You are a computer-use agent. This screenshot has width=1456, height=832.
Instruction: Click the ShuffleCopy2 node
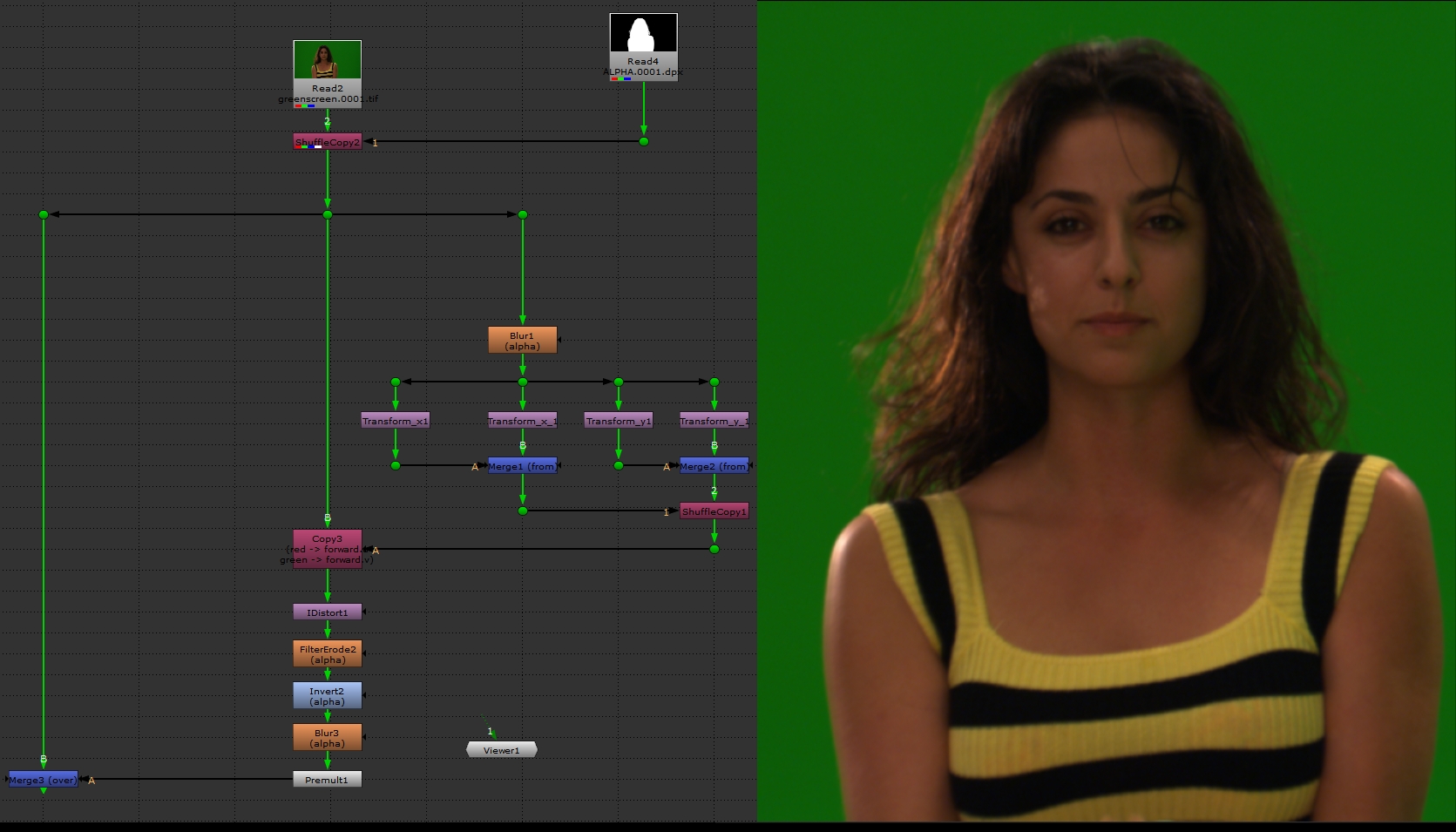click(327, 142)
